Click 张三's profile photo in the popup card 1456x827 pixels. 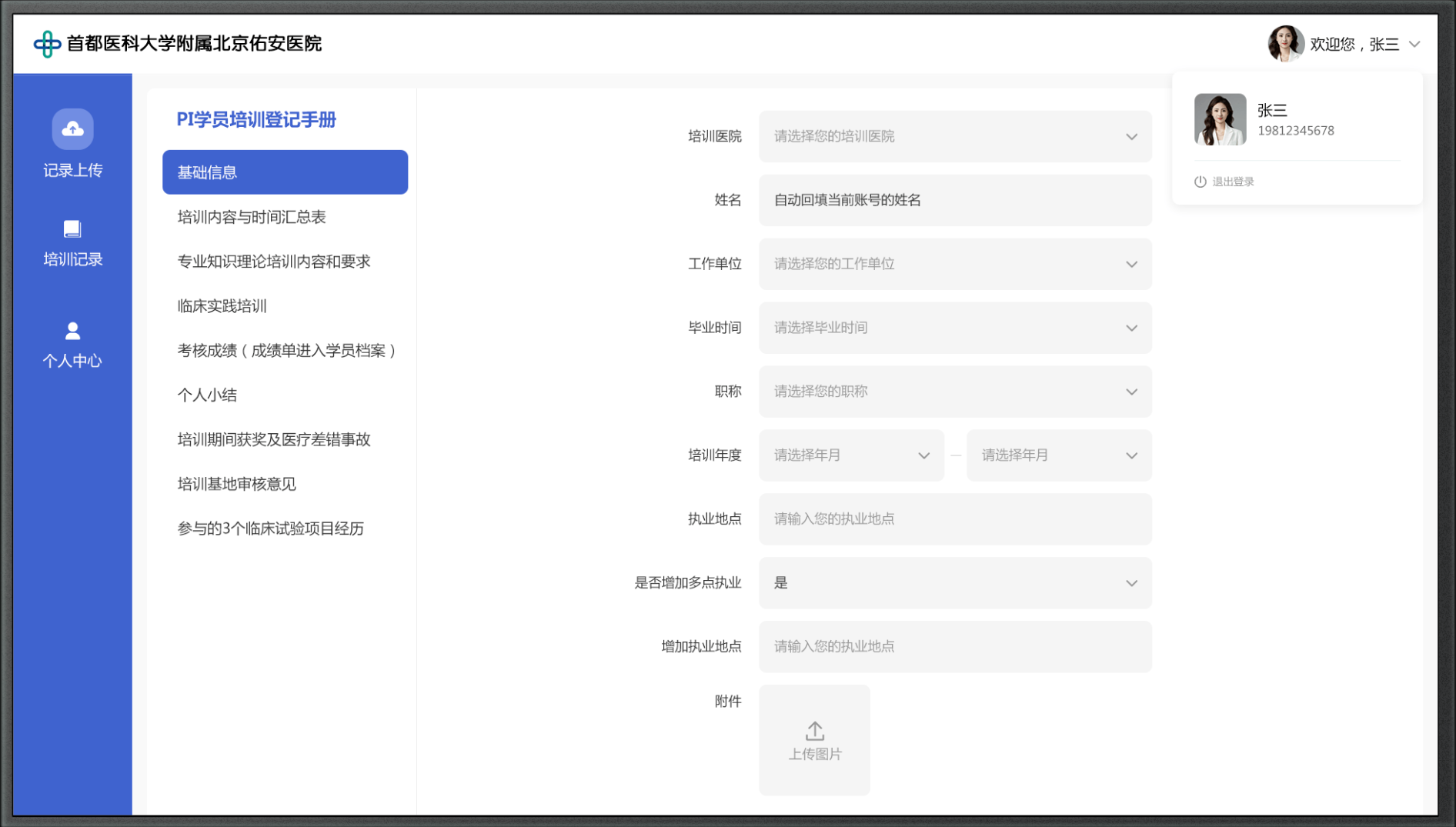tap(1220, 119)
